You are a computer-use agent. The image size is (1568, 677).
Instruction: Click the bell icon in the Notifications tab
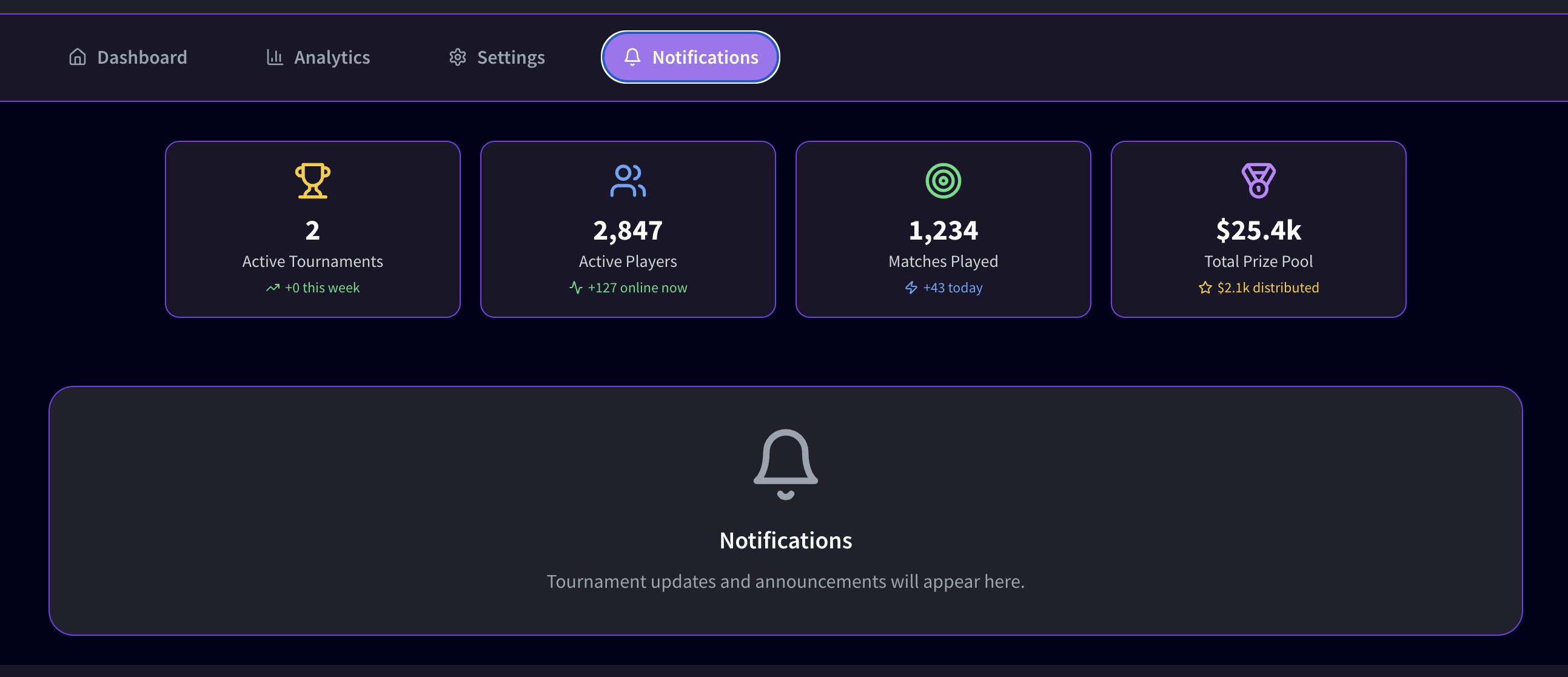coord(632,57)
